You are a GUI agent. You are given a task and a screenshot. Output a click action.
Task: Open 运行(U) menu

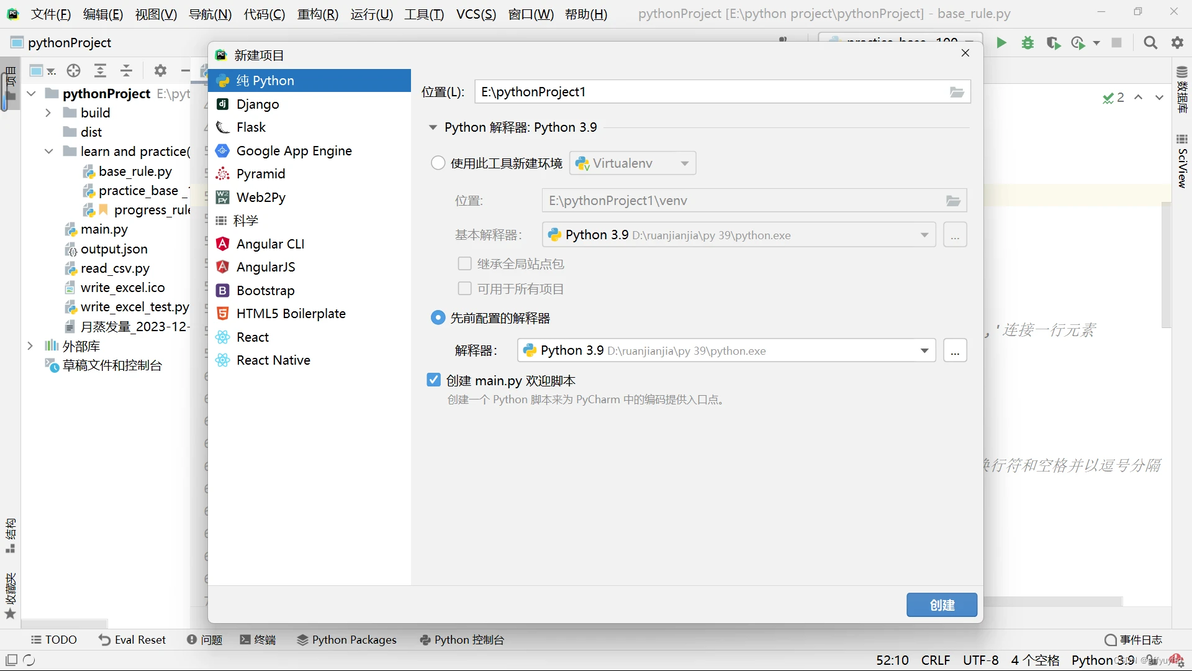click(x=372, y=14)
